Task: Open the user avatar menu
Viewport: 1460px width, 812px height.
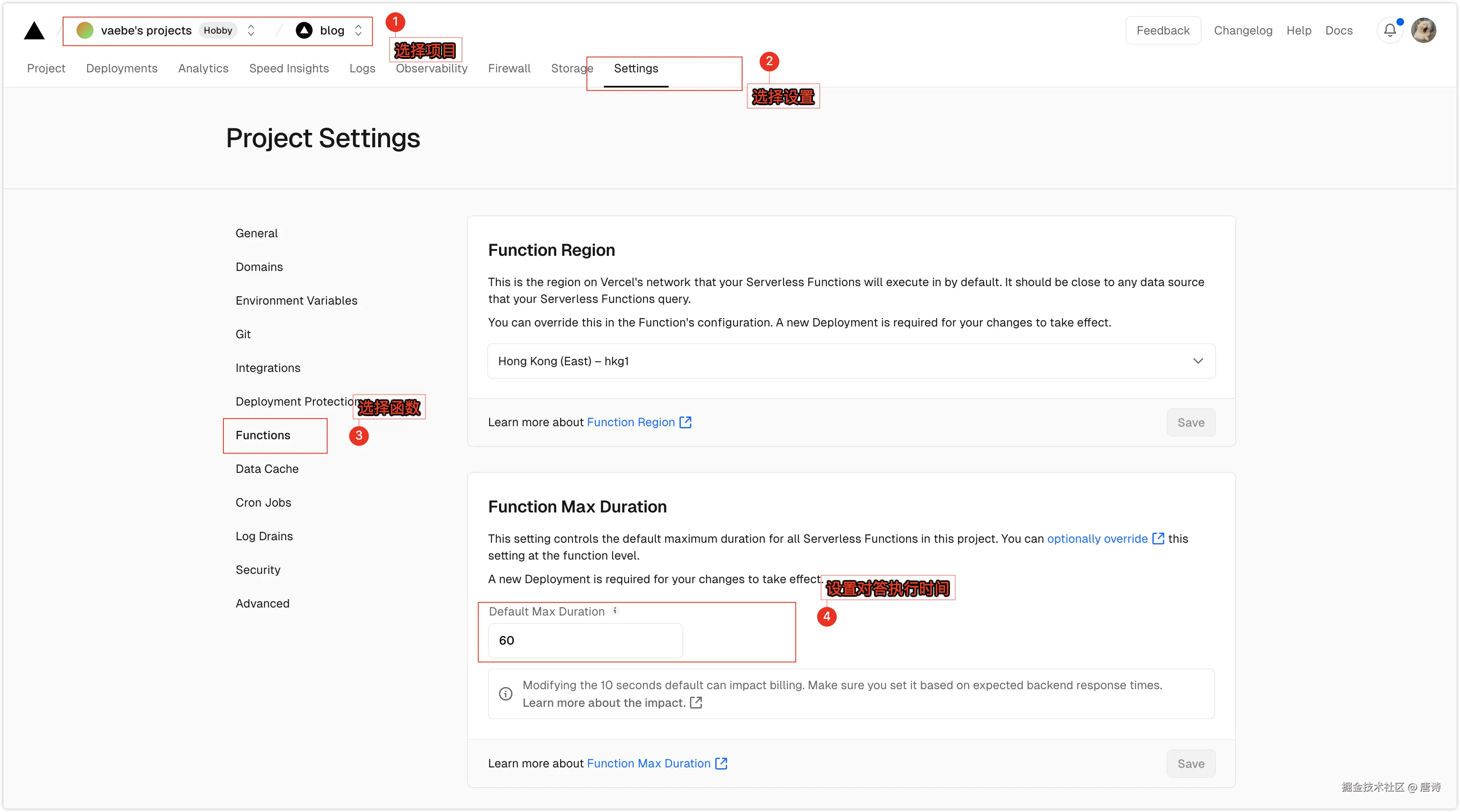Action: pyautogui.click(x=1423, y=31)
